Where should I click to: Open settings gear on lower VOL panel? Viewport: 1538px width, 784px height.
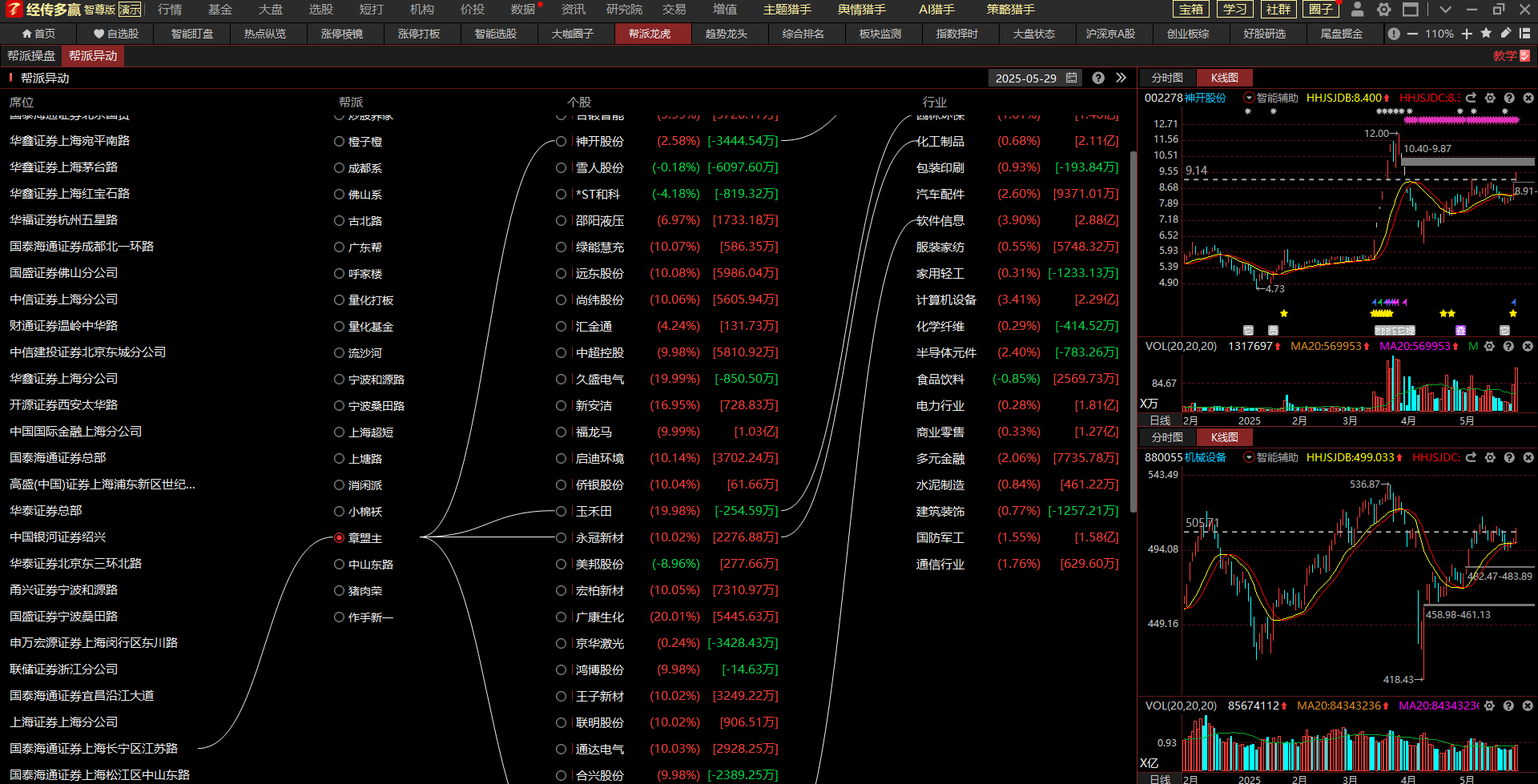[1489, 706]
